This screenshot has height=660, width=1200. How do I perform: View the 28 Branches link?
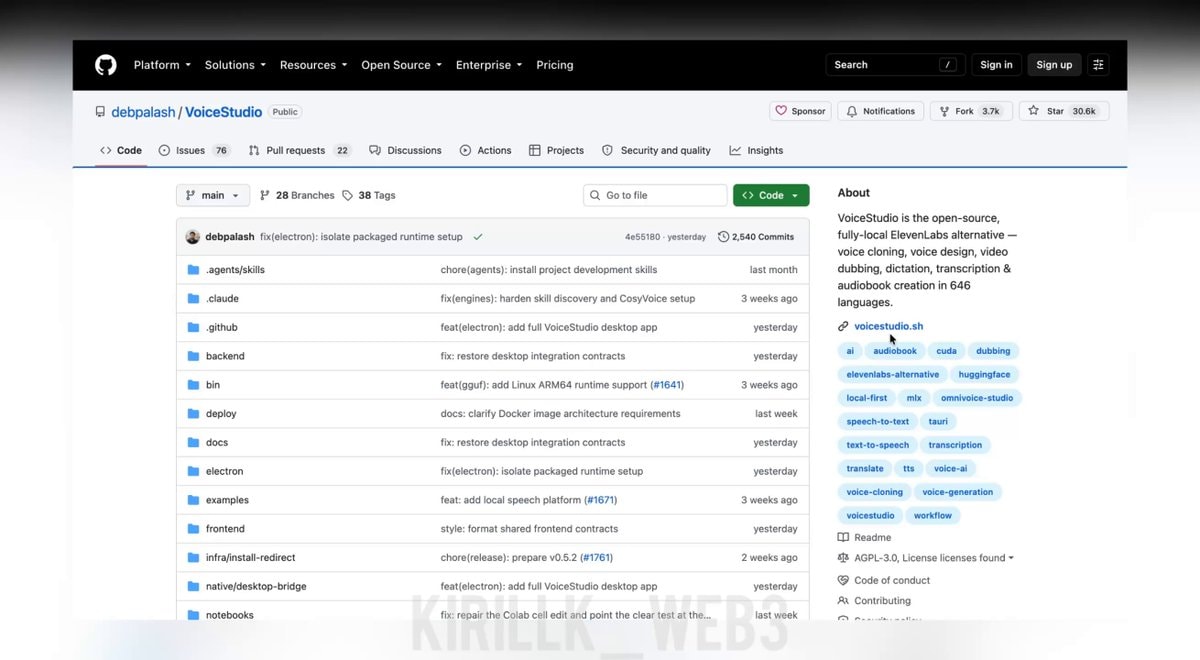[x=297, y=195]
